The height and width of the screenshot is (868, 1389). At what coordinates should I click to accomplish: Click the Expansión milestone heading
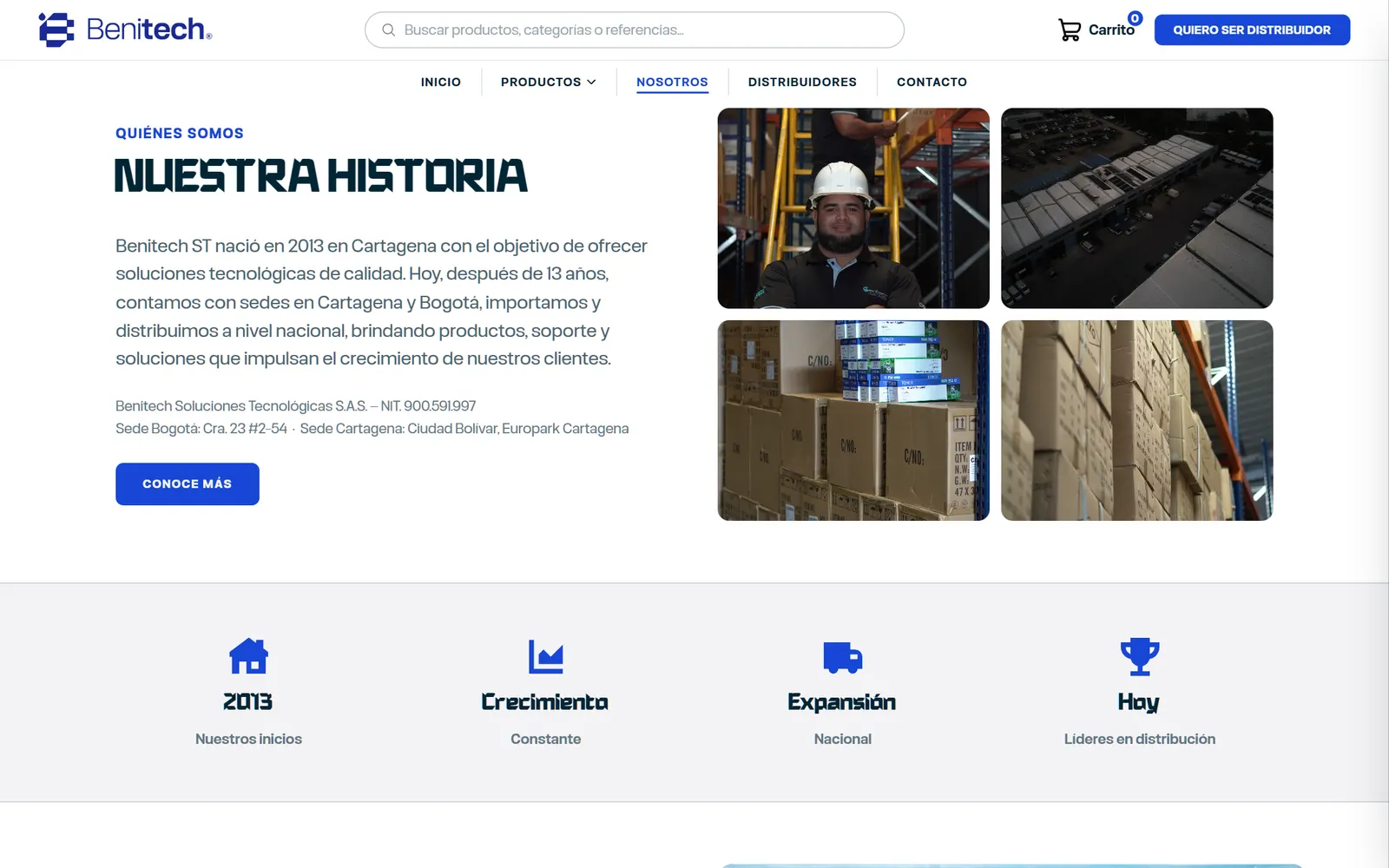(842, 701)
